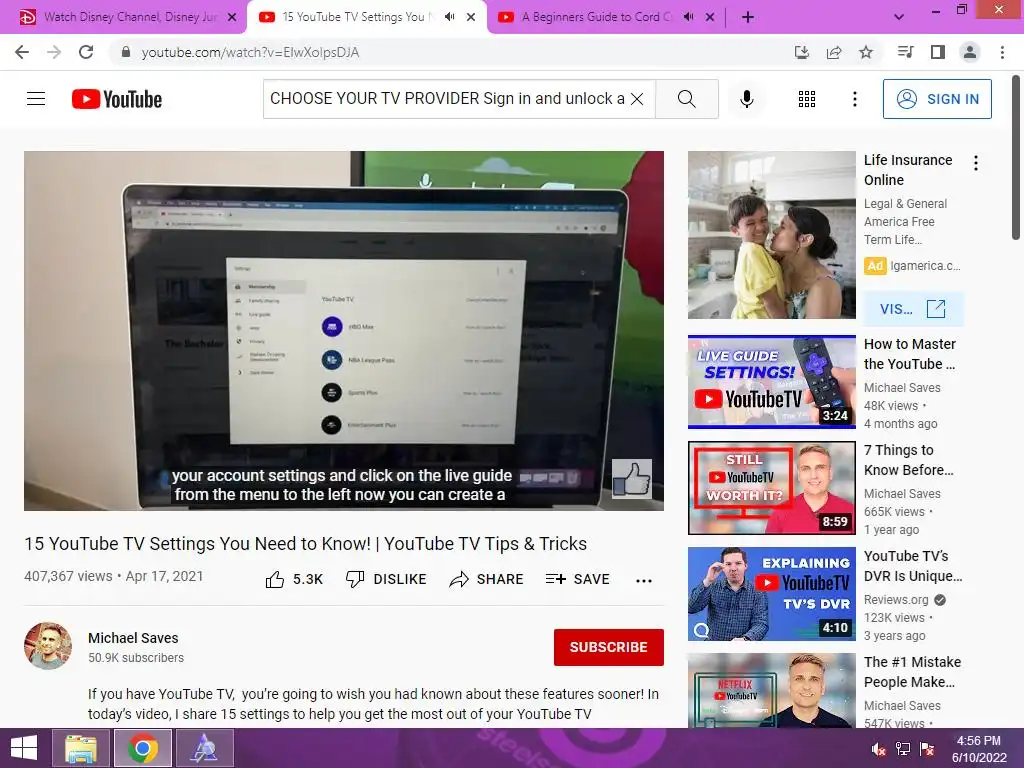
Task: Open the Live Guide Settings video thumbnail
Action: (x=771, y=382)
